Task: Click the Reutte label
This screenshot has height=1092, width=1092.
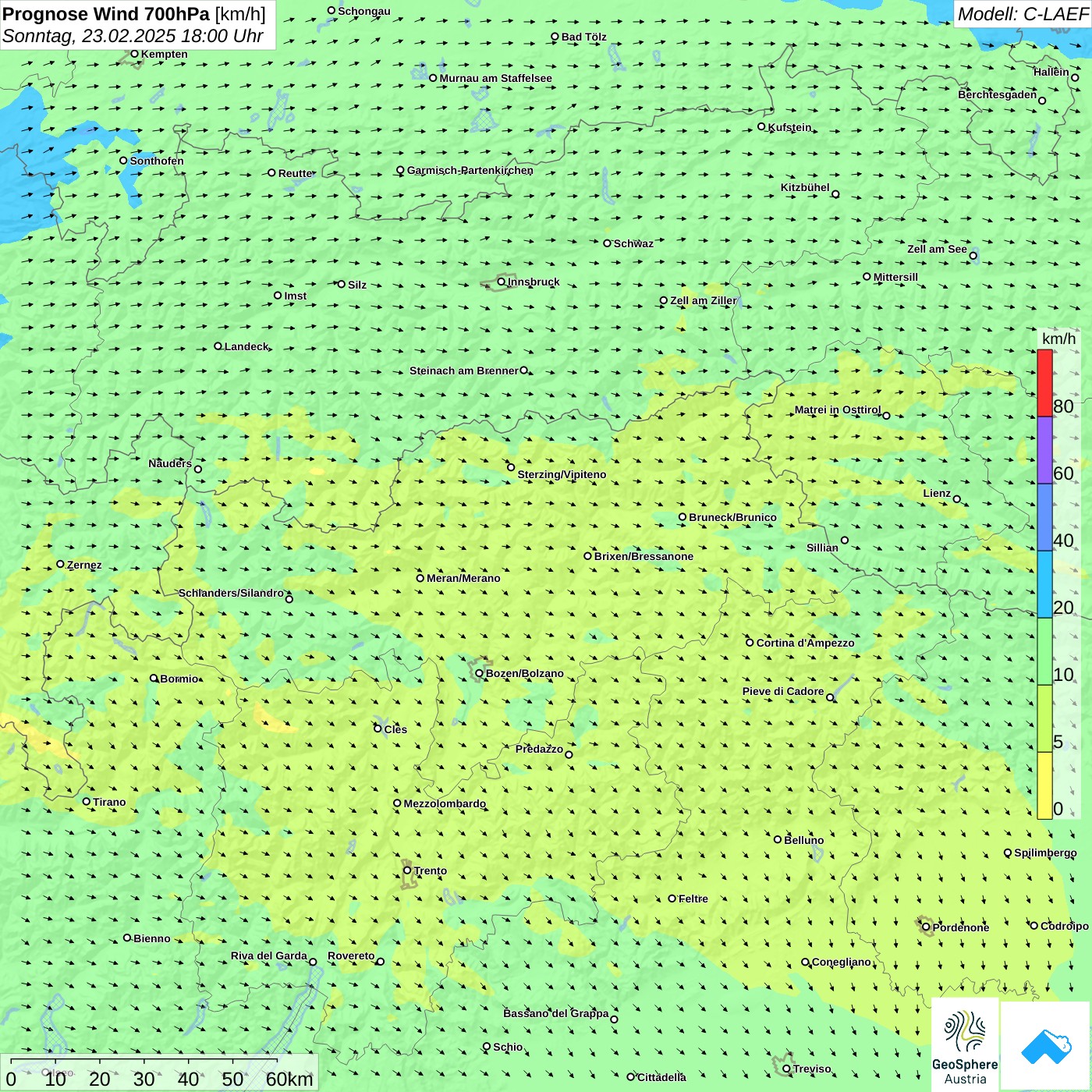Action: click(296, 173)
